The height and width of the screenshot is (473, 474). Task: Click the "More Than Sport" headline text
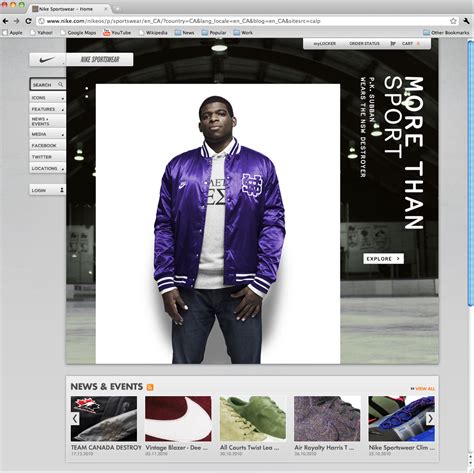coord(404,153)
